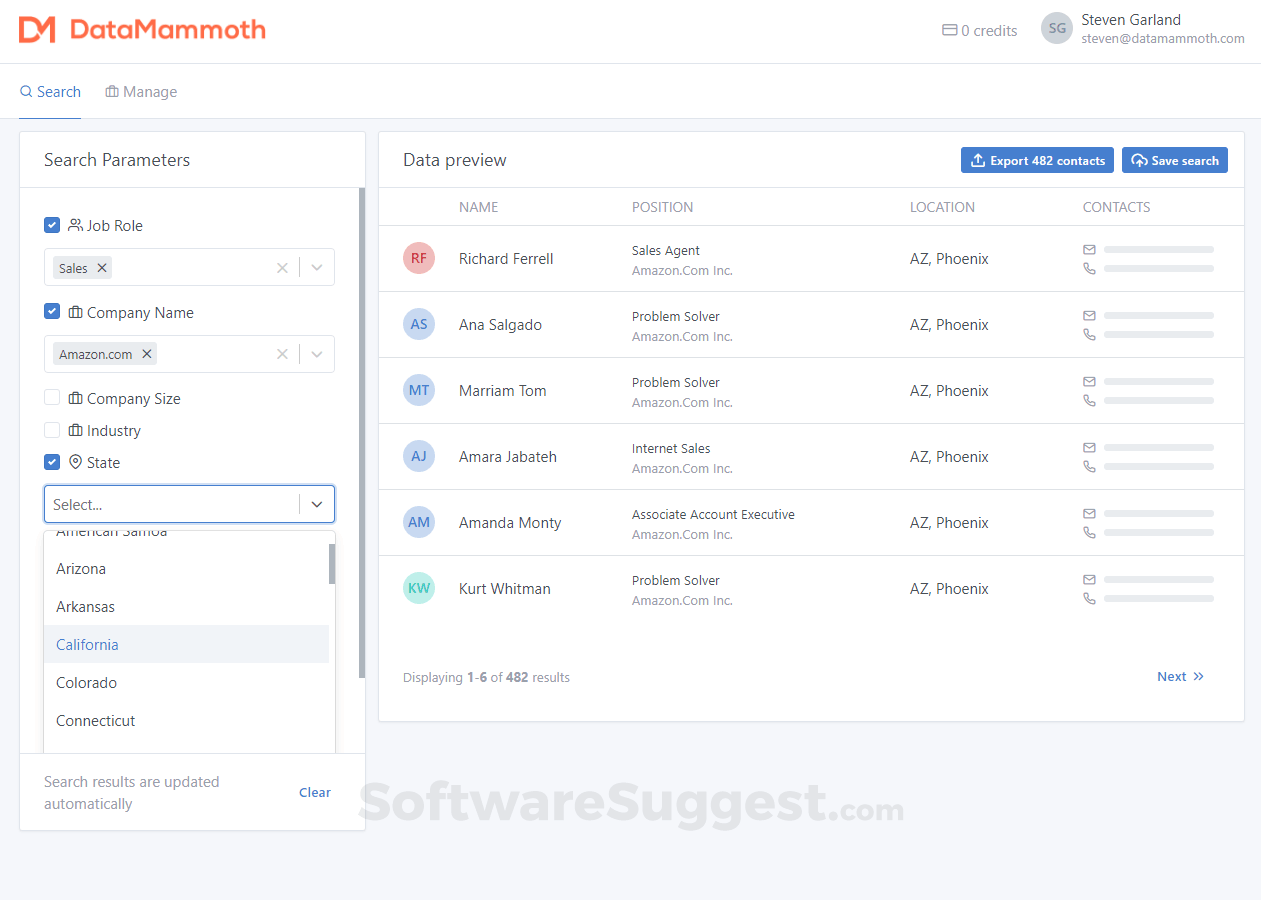Pick Connecticut from the state list
The width and height of the screenshot is (1261, 900).
click(186, 721)
